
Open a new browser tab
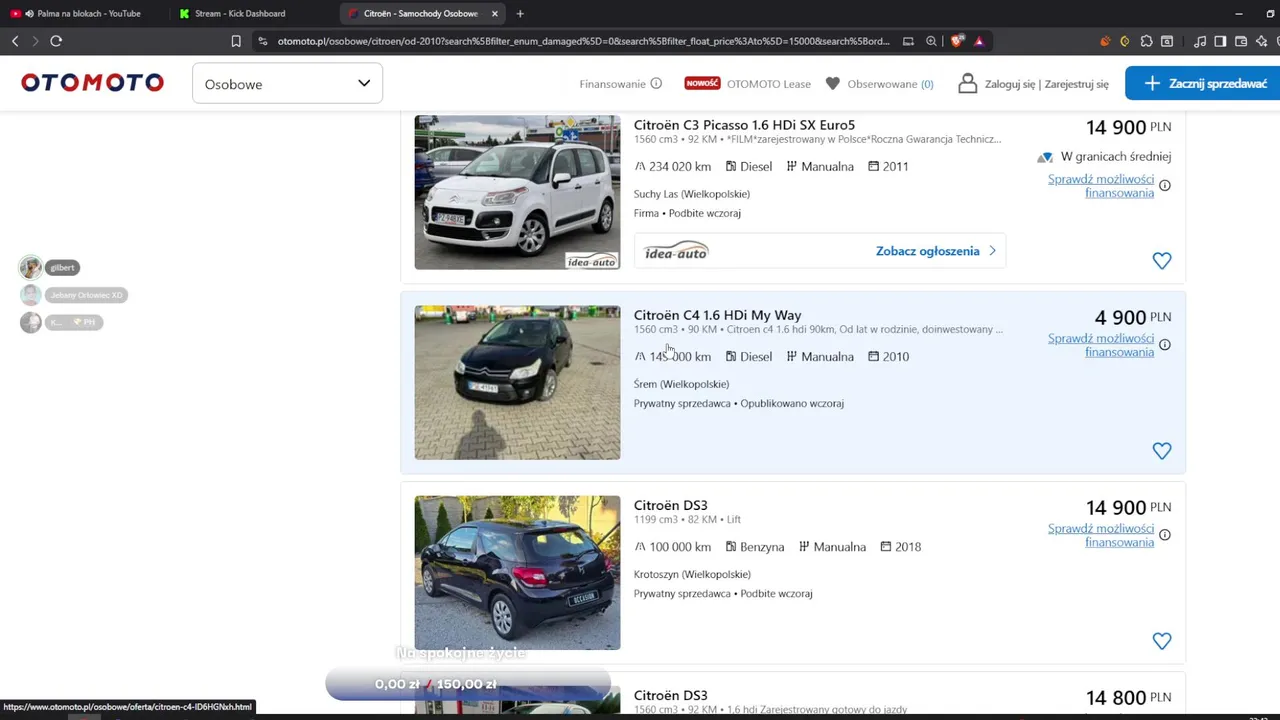tap(520, 14)
